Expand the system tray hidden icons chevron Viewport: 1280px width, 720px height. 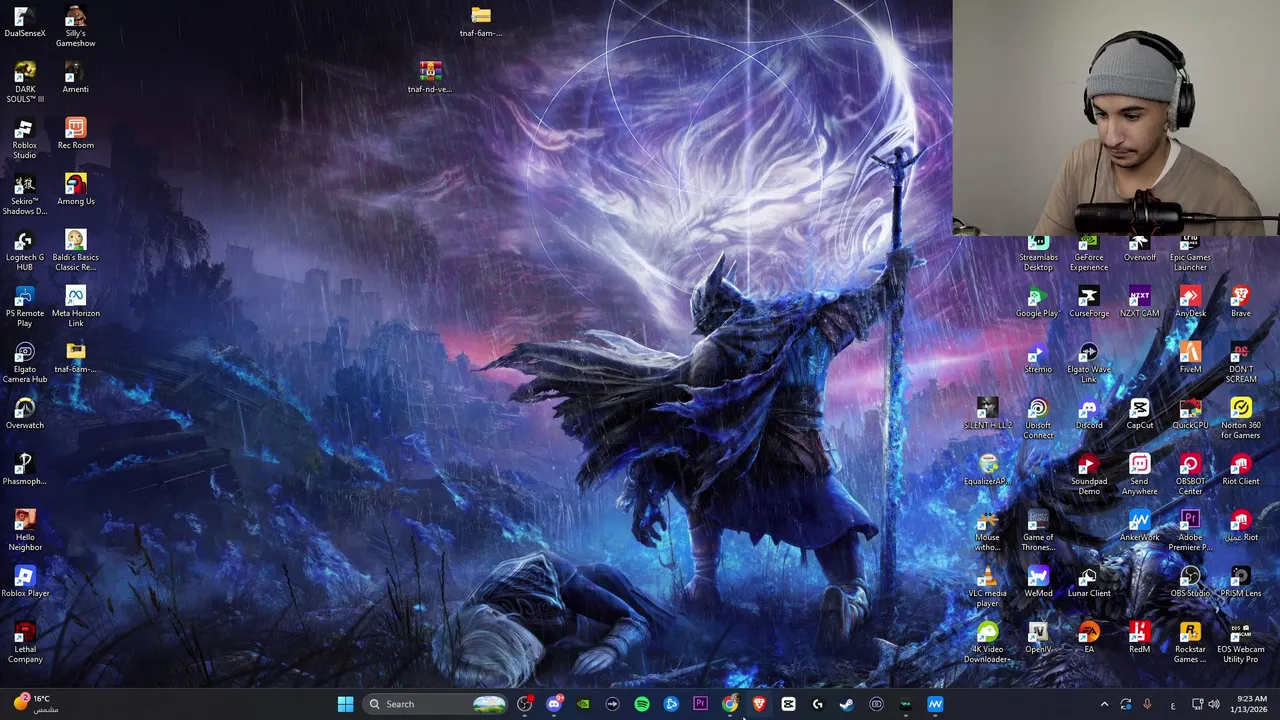click(1104, 704)
